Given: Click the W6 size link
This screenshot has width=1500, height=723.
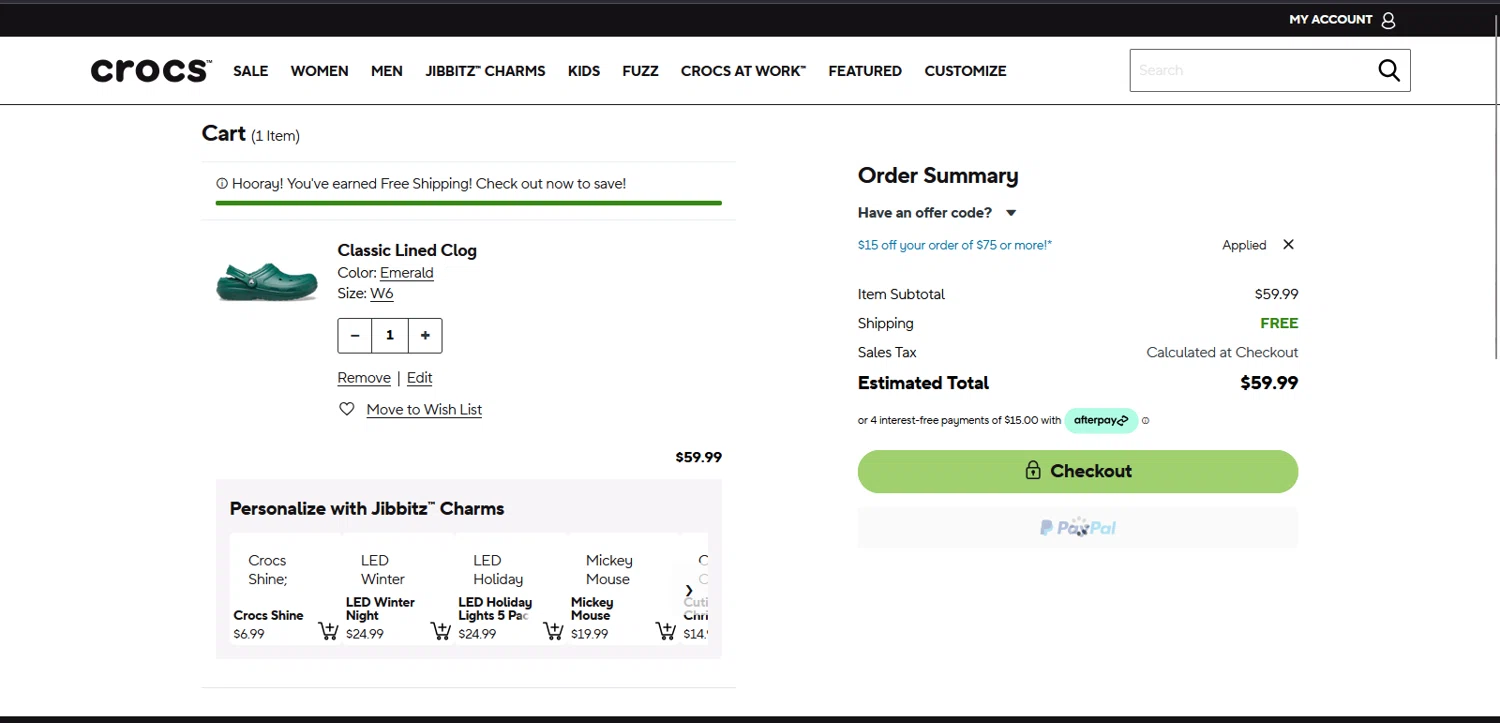Looking at the screenshot, I should tap(382, 294).
